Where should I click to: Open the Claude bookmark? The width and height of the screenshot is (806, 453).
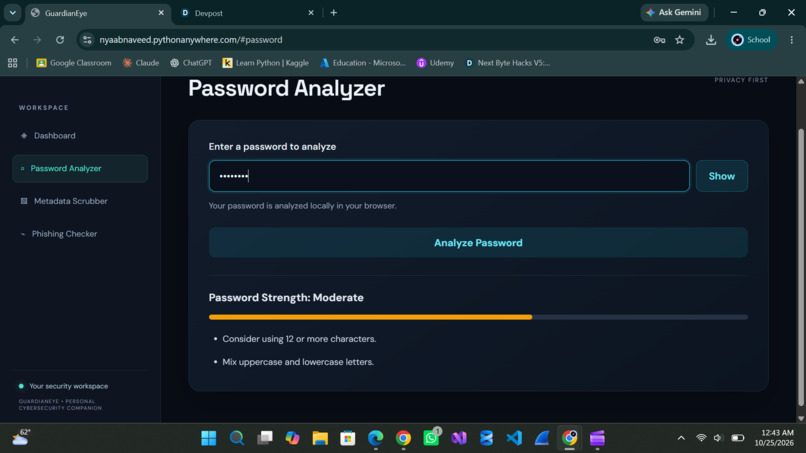tap(140, 63)
